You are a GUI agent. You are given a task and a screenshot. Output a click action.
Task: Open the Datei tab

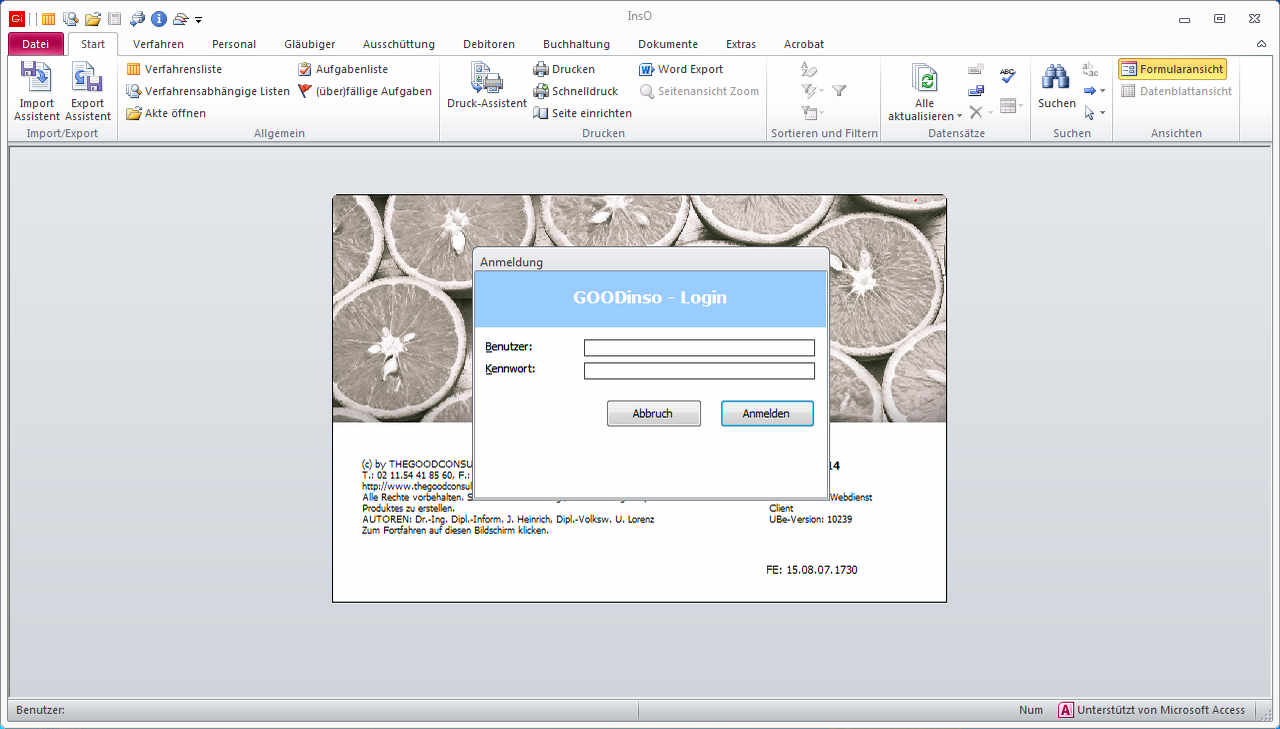[36, 44]
